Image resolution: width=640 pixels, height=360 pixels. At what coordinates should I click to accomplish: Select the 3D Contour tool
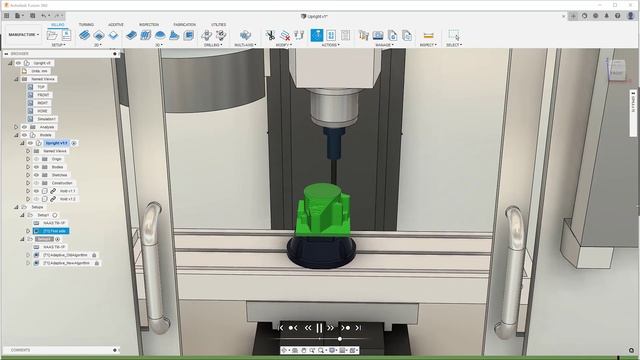[x=174, y=35]
